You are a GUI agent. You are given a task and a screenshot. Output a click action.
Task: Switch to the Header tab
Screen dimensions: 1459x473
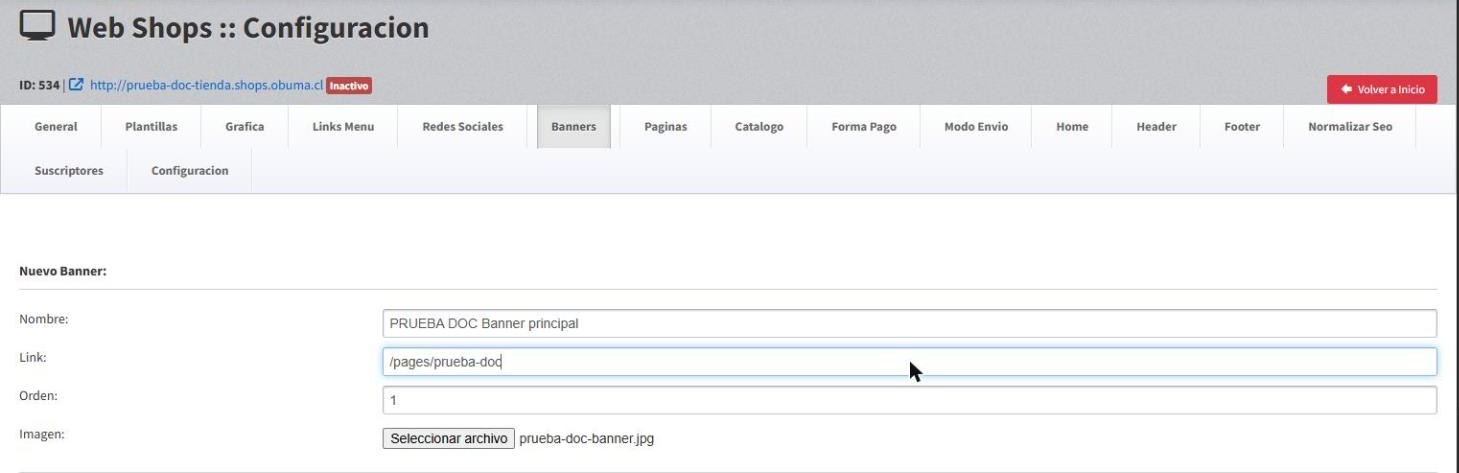(x=1156, y=127)
